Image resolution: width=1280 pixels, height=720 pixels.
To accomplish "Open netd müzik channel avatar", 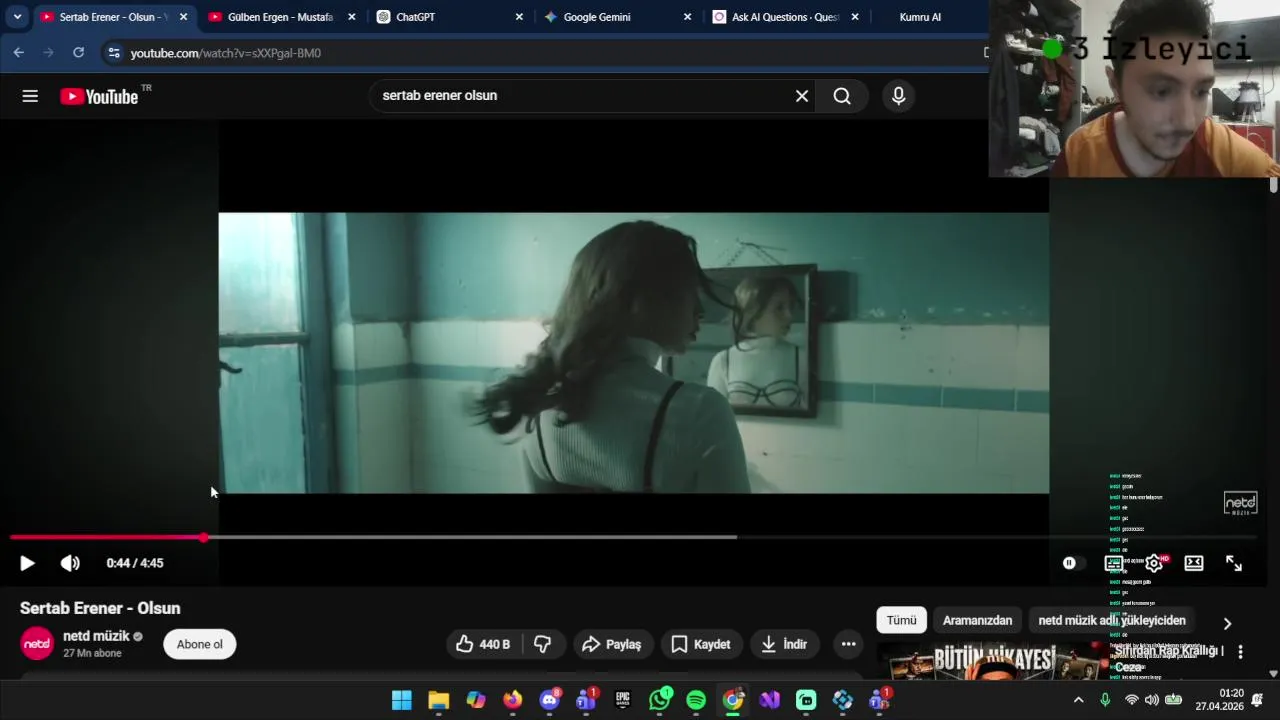I will [37, 644].
